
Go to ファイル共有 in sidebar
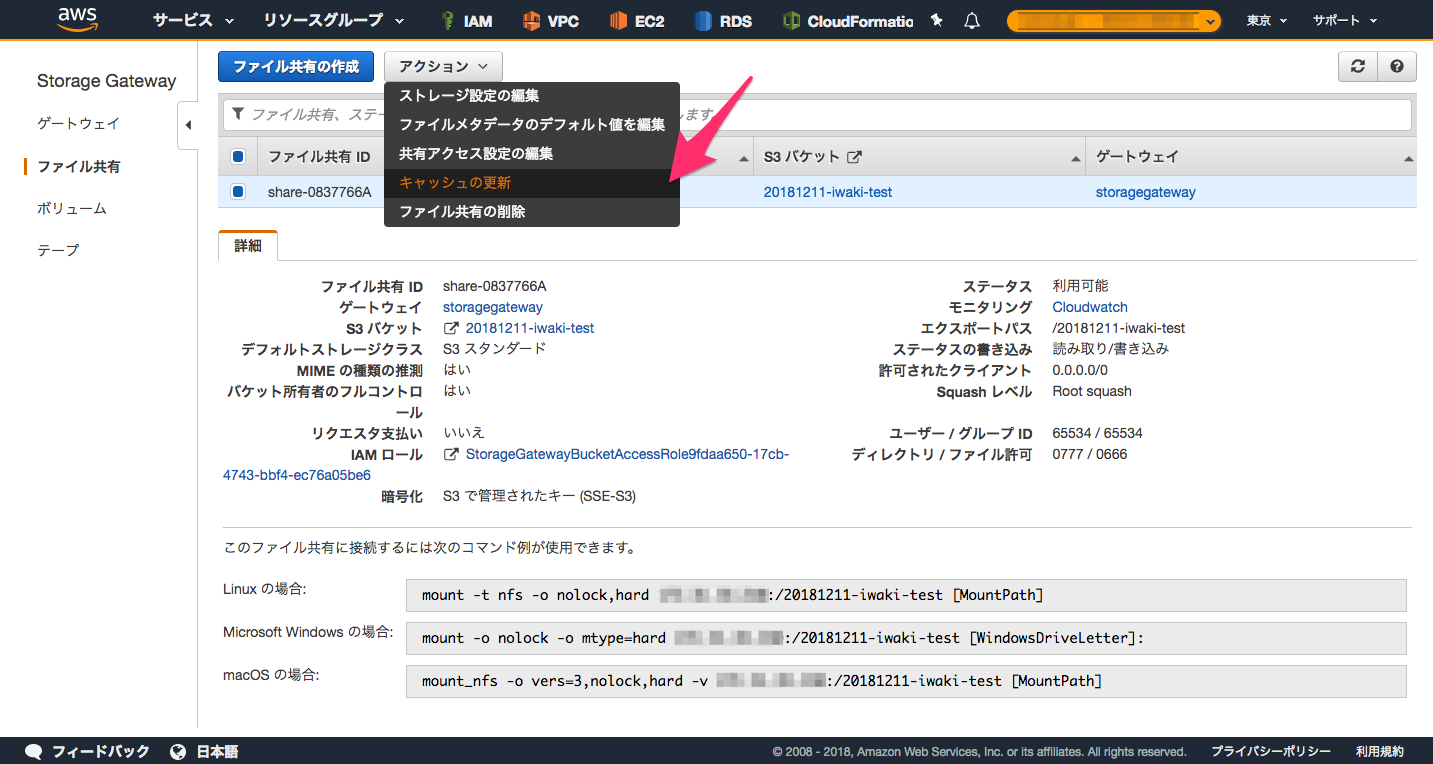pyautogui.click(x=78, y=166)
